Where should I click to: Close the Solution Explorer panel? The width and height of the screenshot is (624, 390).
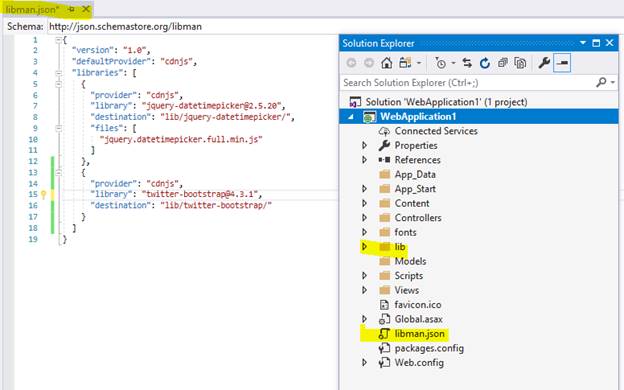click(x=609, y=43)
